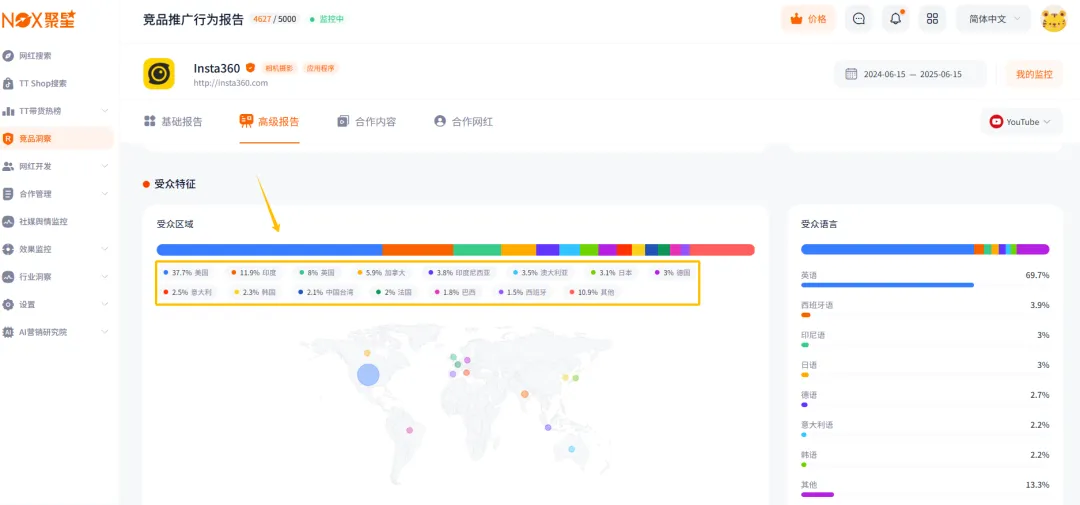Click the 2.5% 意大利 legend item

(187, 292)
